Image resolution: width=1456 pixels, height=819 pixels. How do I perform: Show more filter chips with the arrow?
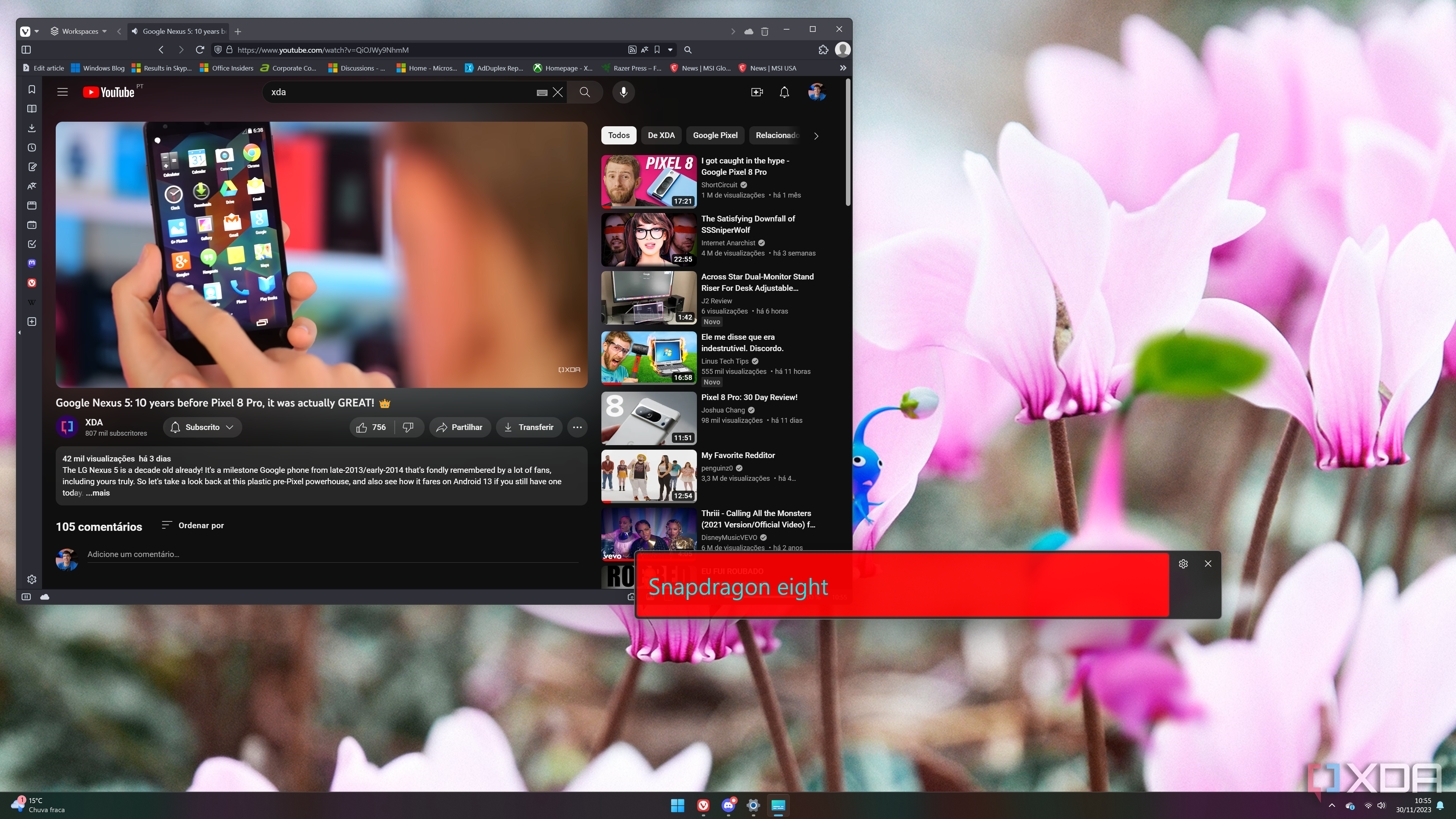816,136
